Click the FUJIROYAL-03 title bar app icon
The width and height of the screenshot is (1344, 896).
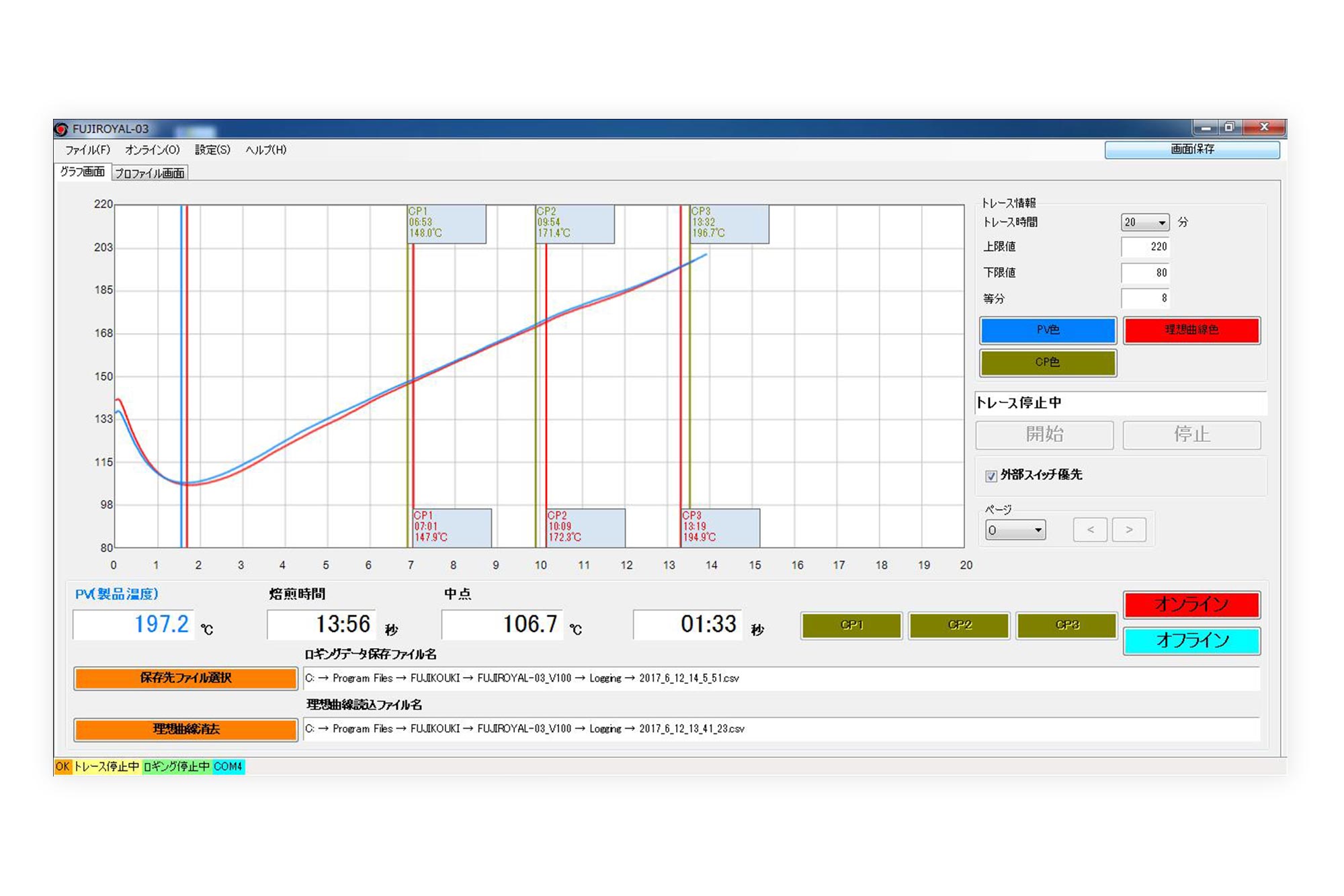click(x=61, y=129)
